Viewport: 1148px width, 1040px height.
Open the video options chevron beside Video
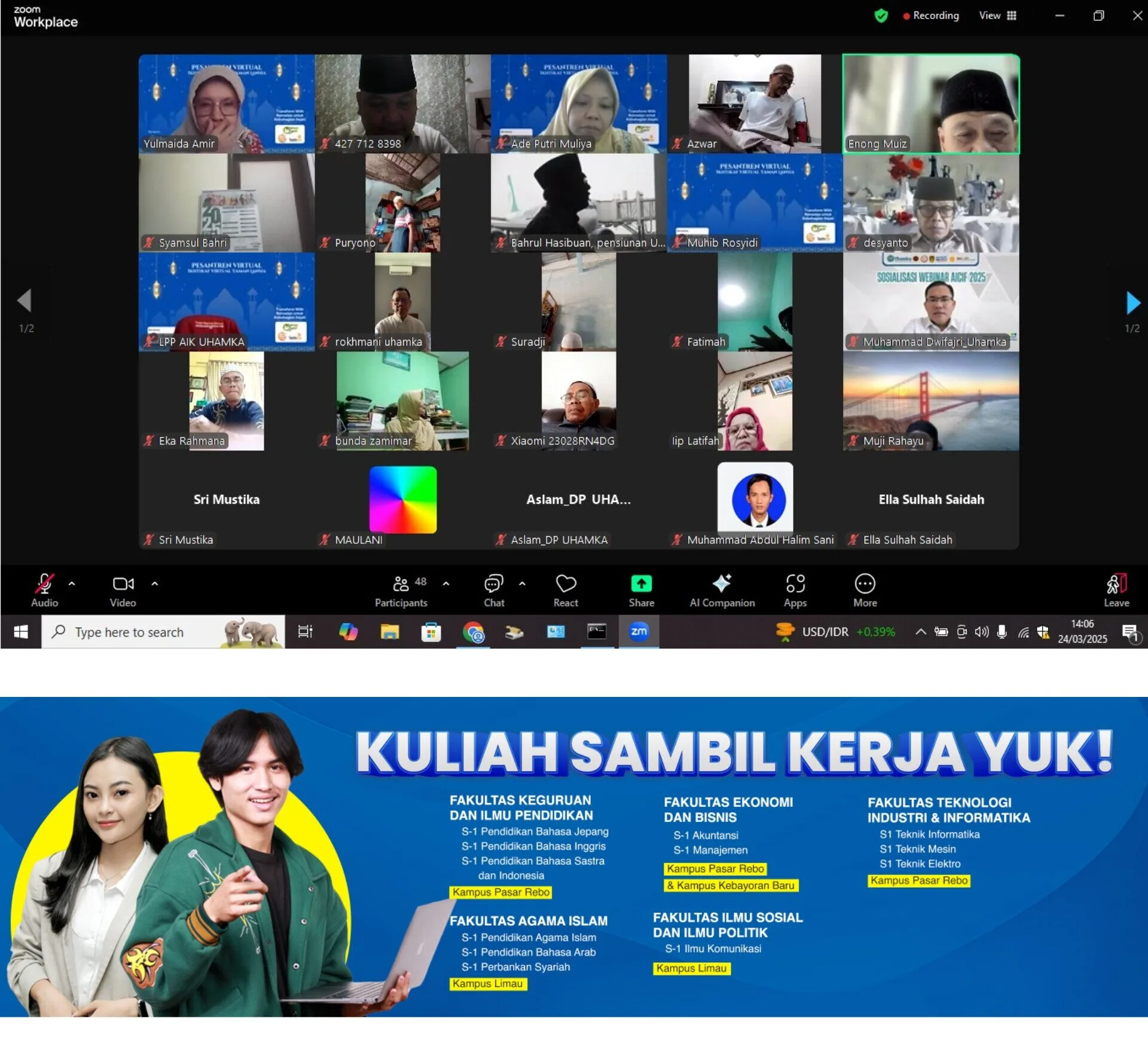(155, 583)
